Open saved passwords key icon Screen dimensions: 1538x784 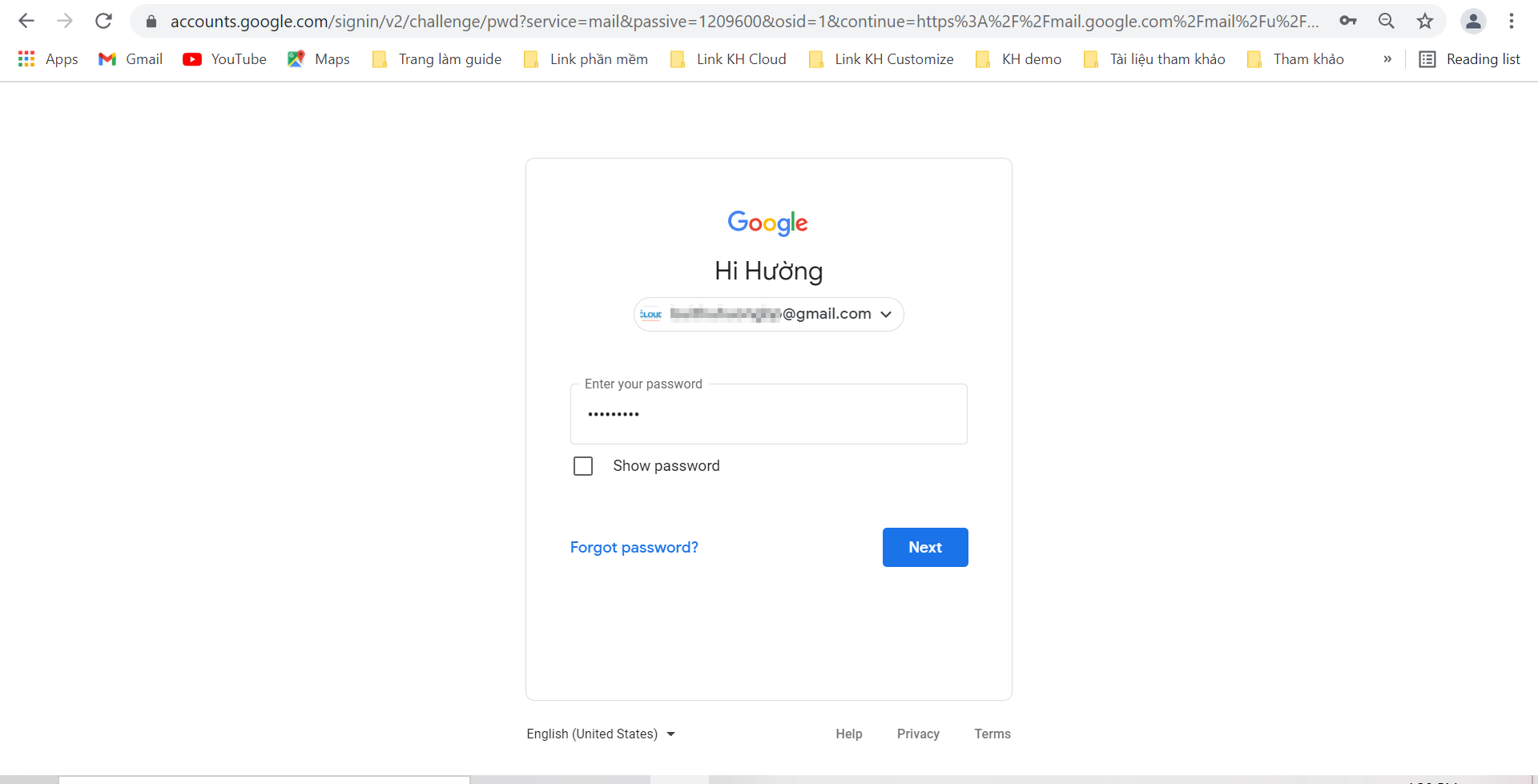coord(1348,21)
